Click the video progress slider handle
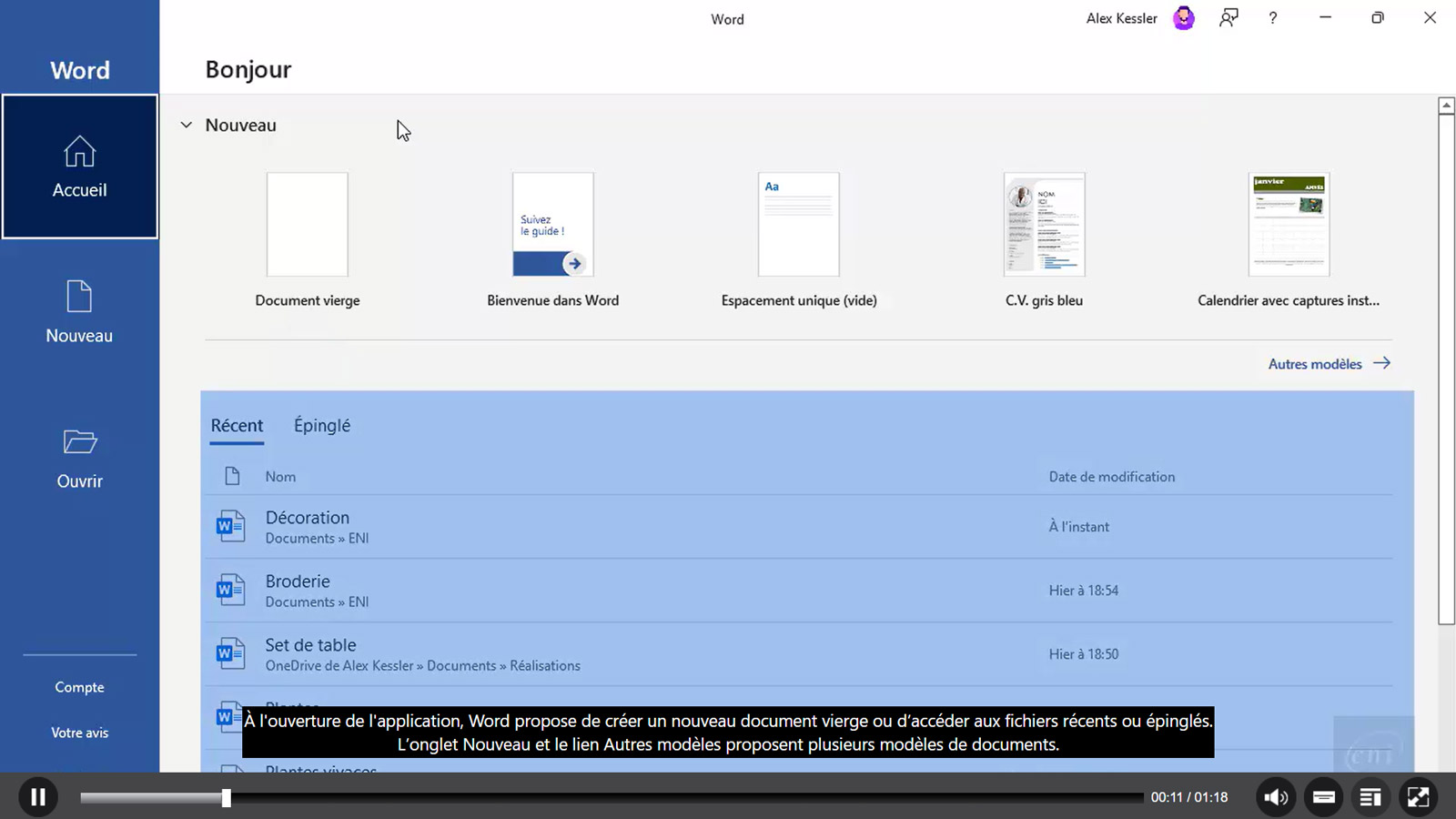The image size is (1456, 819). (226, 798)
